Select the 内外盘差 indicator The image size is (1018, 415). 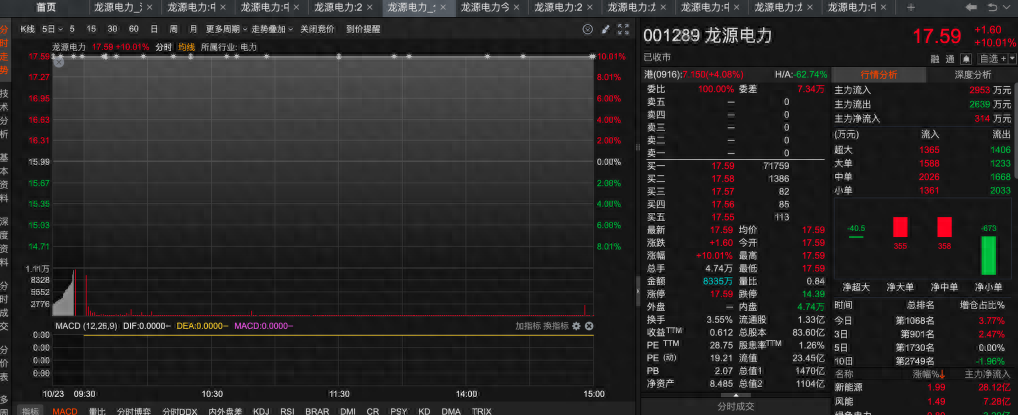225,411
